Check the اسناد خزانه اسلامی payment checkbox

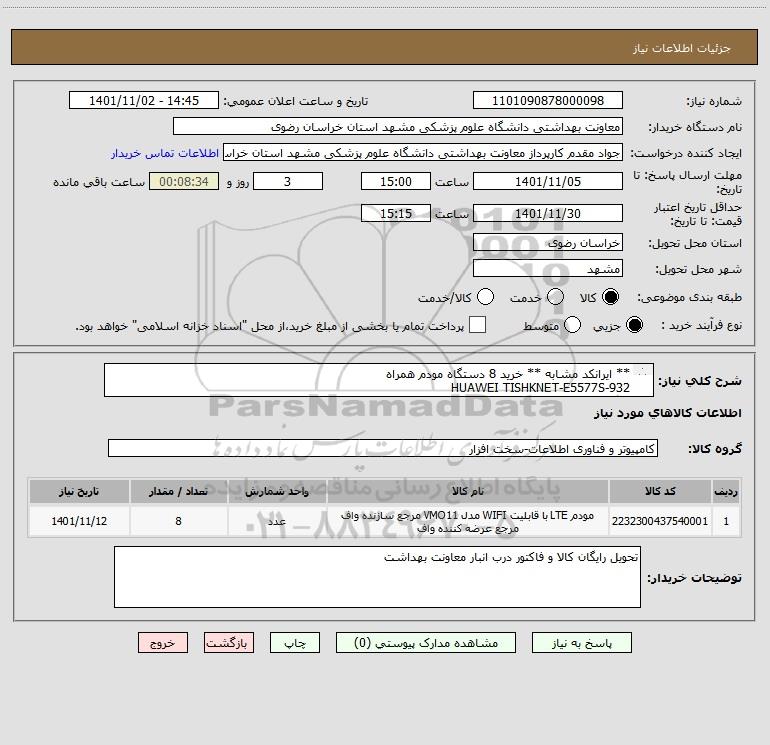click(x=477, y=325)
